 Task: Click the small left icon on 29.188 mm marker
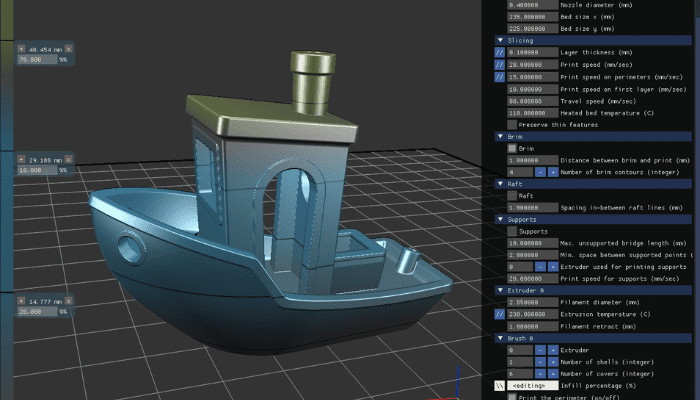21,159
